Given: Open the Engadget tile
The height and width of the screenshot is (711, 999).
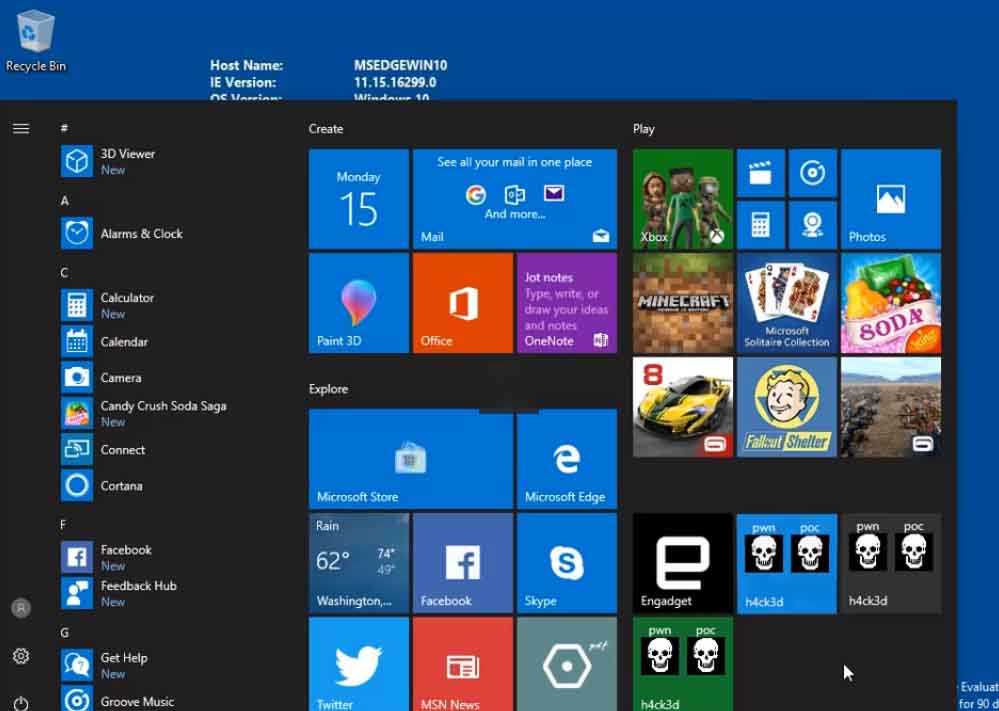Looking at the screenshot, I should [683, 563].
